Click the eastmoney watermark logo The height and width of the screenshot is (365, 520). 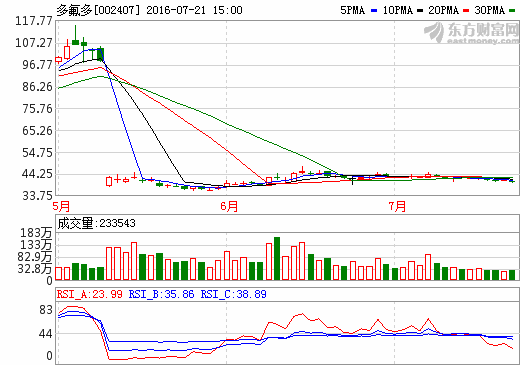point(472,33)
